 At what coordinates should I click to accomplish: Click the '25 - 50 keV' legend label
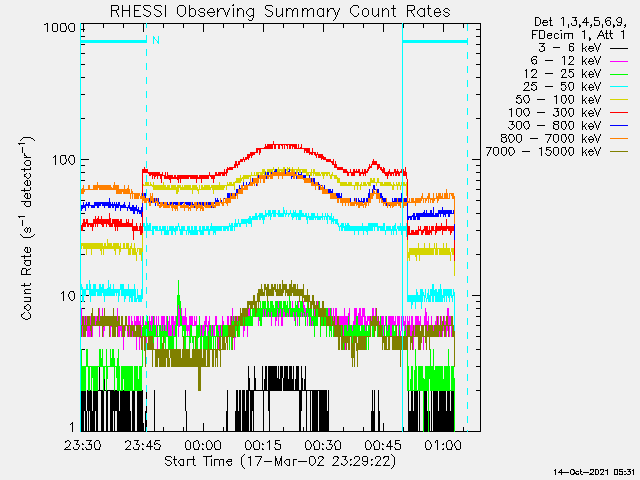(x=562, y=87)
